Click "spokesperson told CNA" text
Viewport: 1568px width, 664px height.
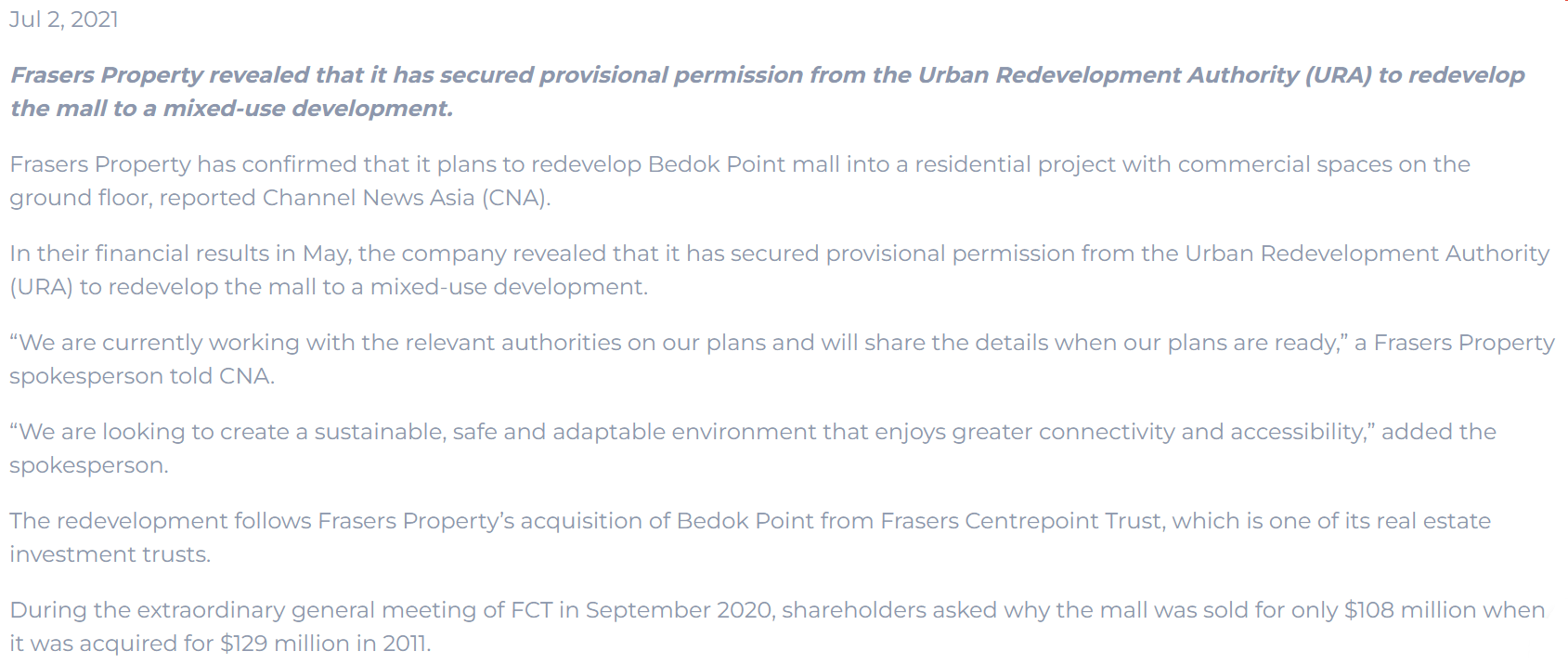pyautogui.click(x=141, y=376)
